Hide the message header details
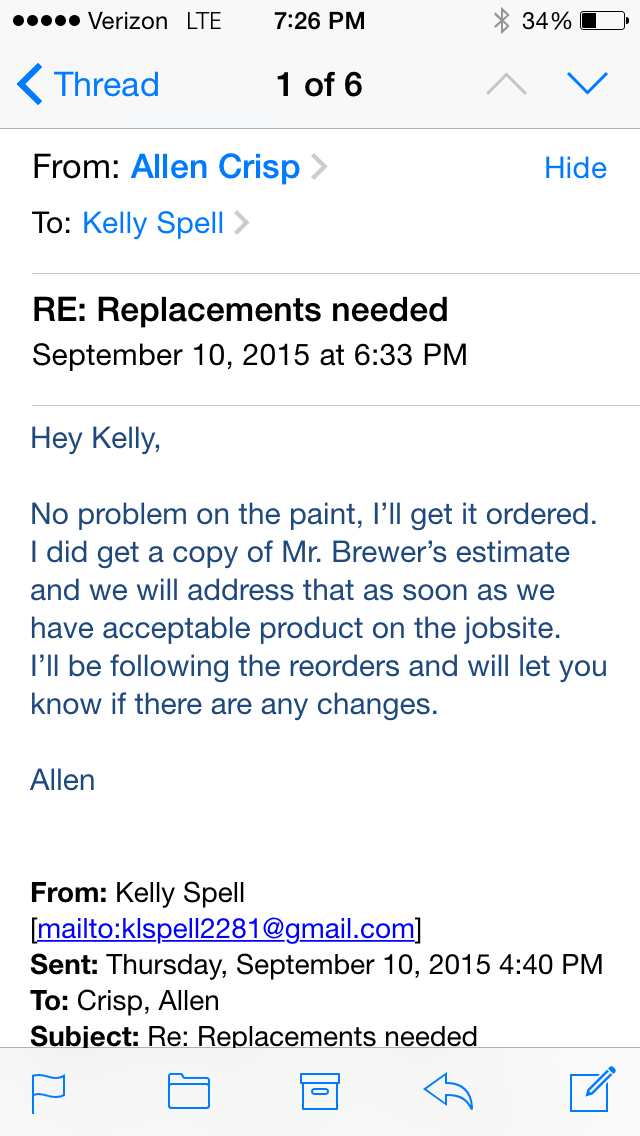 coord(575,168)
